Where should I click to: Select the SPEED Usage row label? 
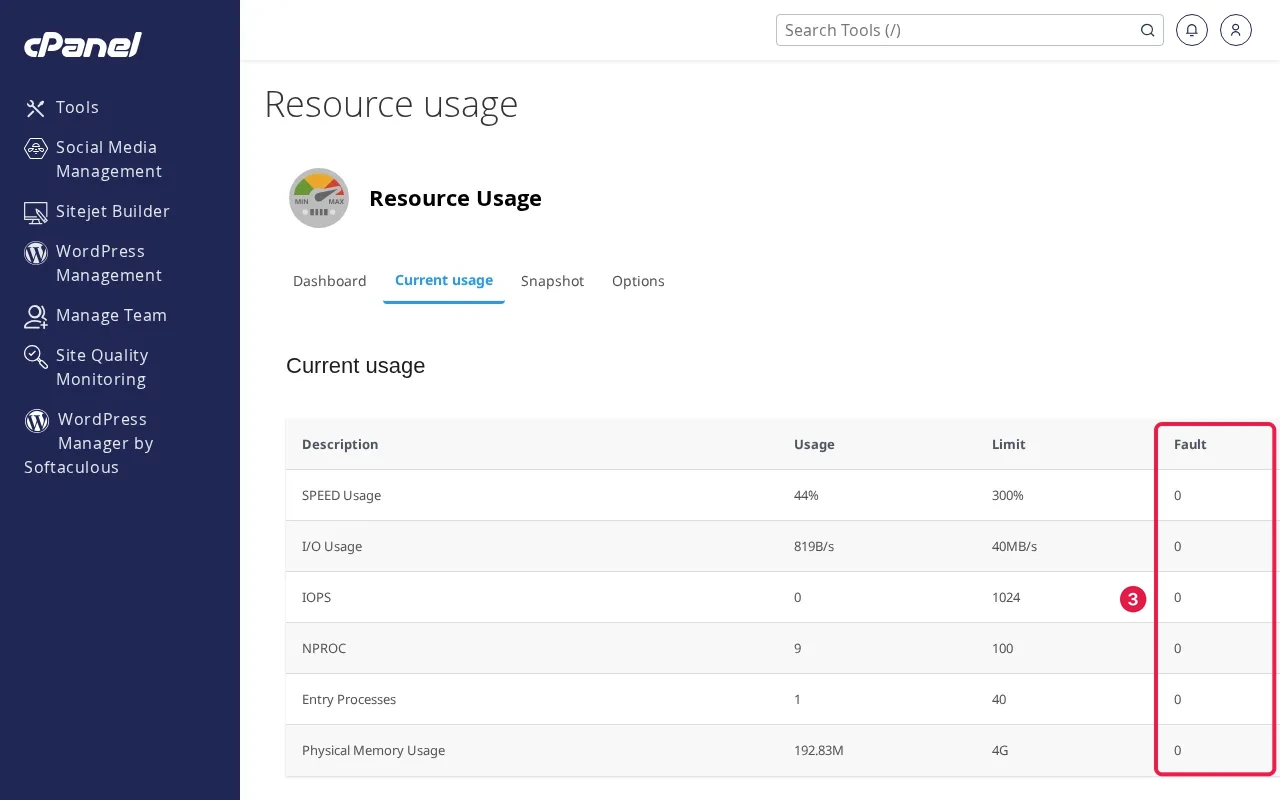pos(341,495)
